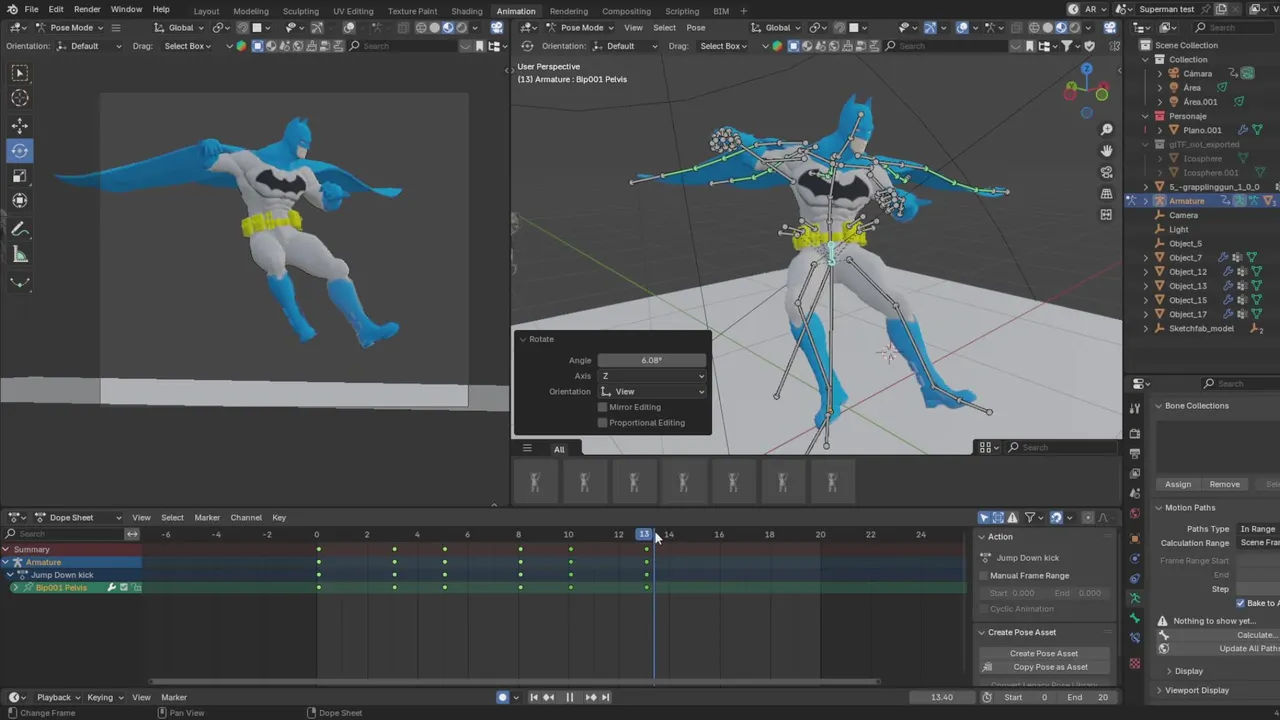Jump to previous keyframe

(548, 697)
